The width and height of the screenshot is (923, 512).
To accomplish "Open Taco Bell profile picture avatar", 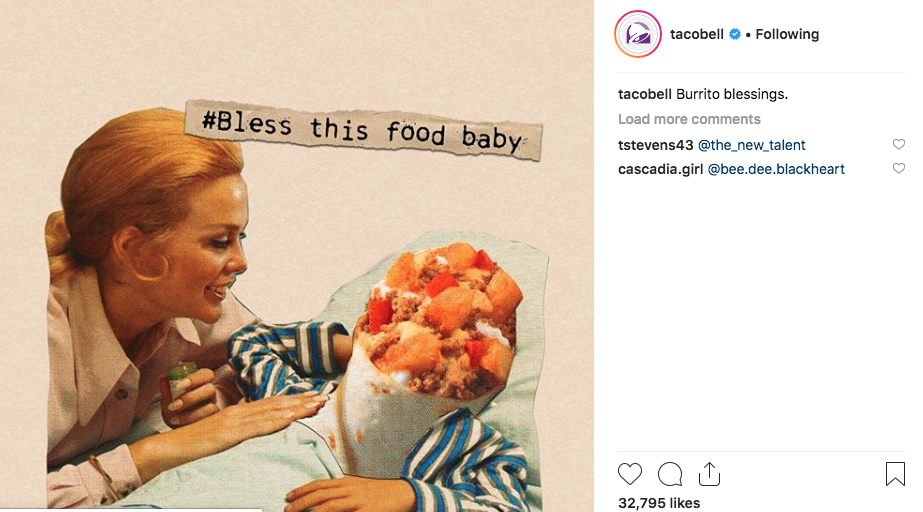I will tap(638, 34).
